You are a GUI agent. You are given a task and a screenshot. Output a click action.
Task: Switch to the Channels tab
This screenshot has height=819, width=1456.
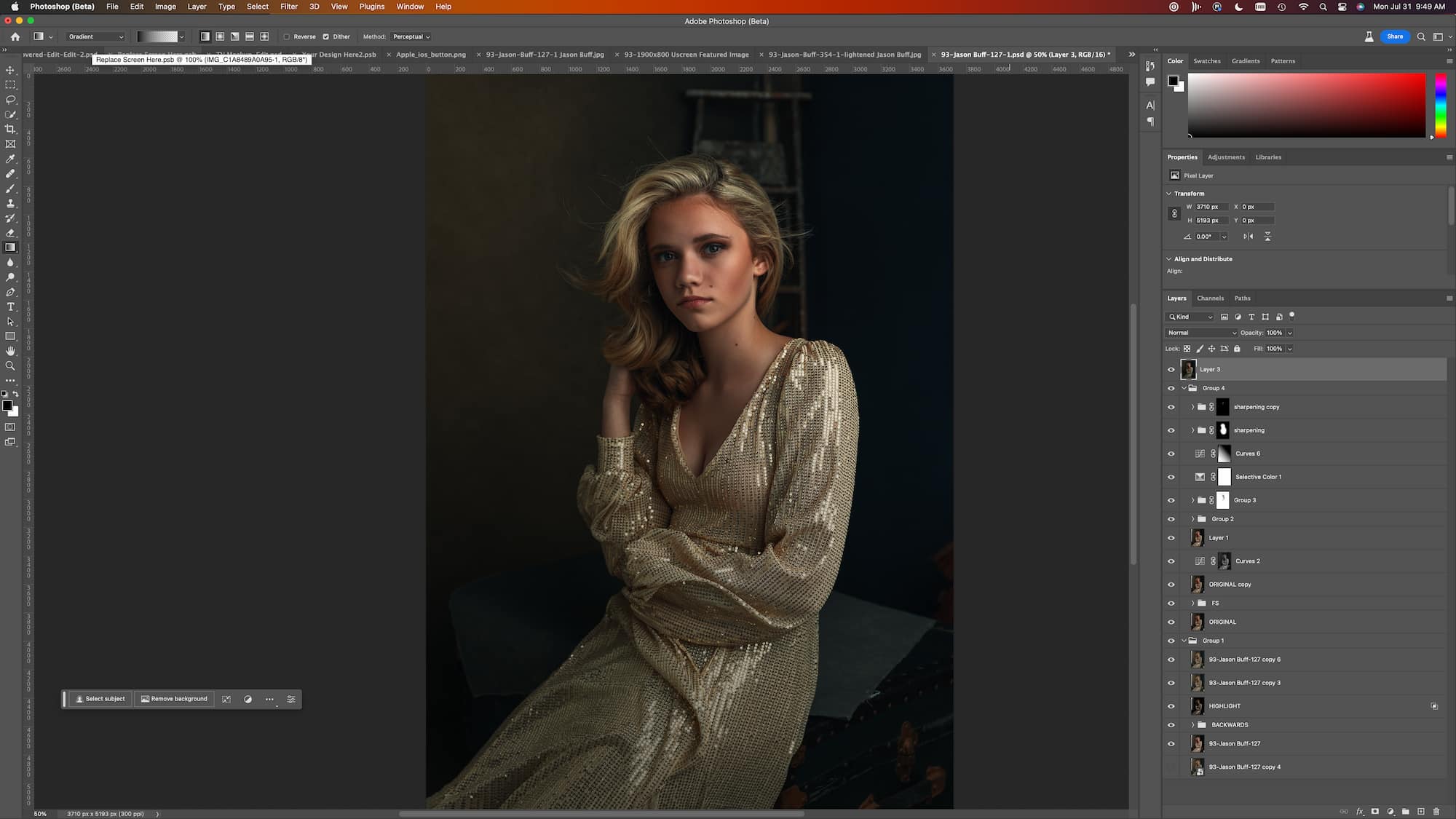pos(1210,298)
